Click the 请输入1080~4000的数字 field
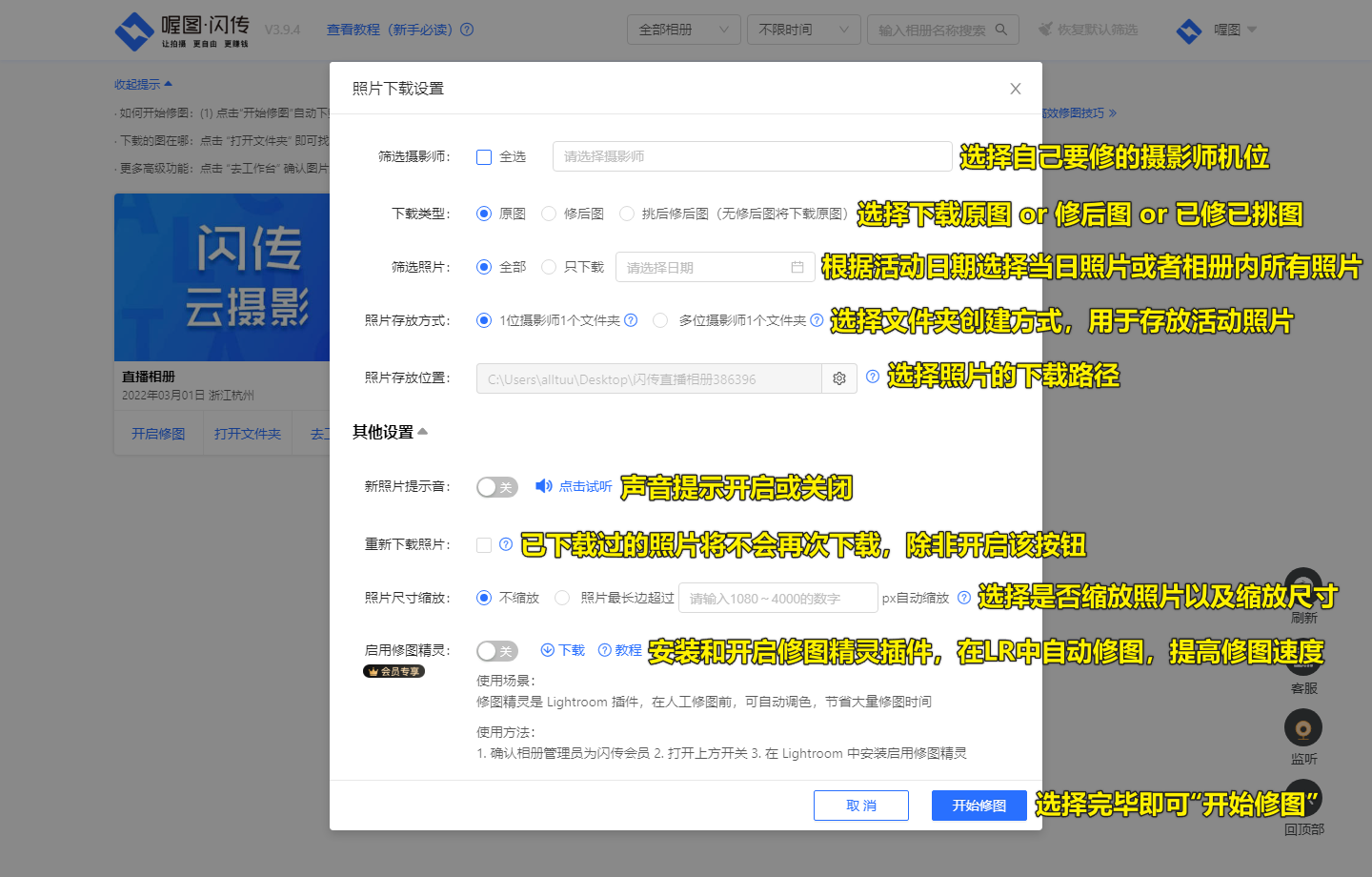 pos(778,598)
